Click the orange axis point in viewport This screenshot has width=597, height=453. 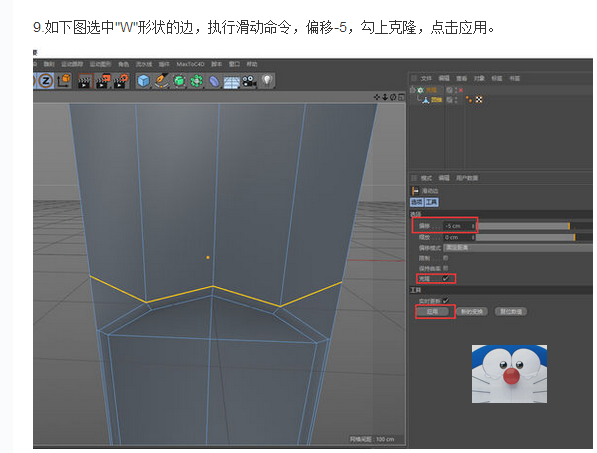point(208,258)
